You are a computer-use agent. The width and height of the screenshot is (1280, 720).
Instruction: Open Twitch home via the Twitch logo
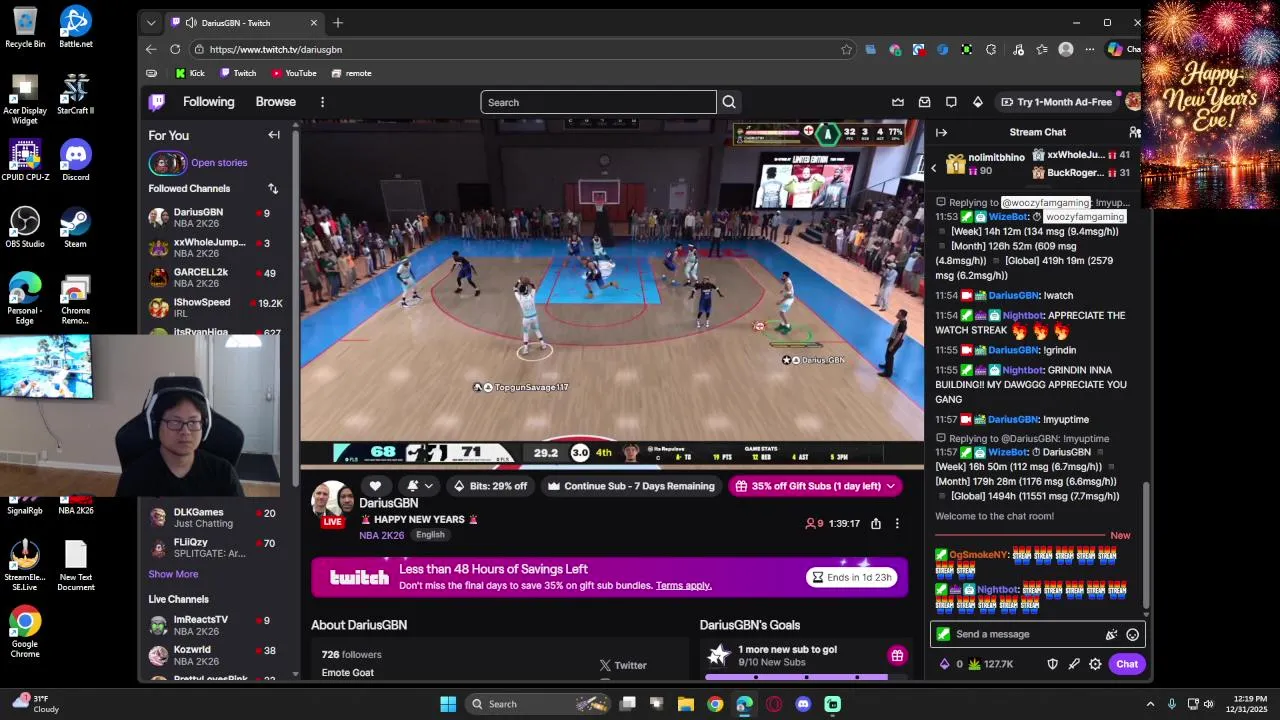(157, 102)
